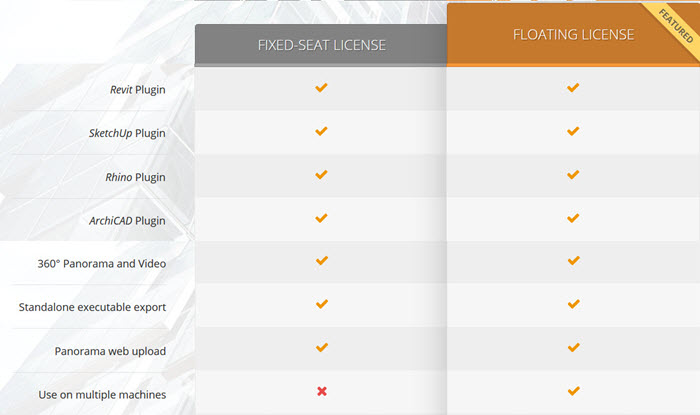This screenshot has height=415, width=700.
Task: Click the SketchUp Plugin feature label
Action: (127, 133)
